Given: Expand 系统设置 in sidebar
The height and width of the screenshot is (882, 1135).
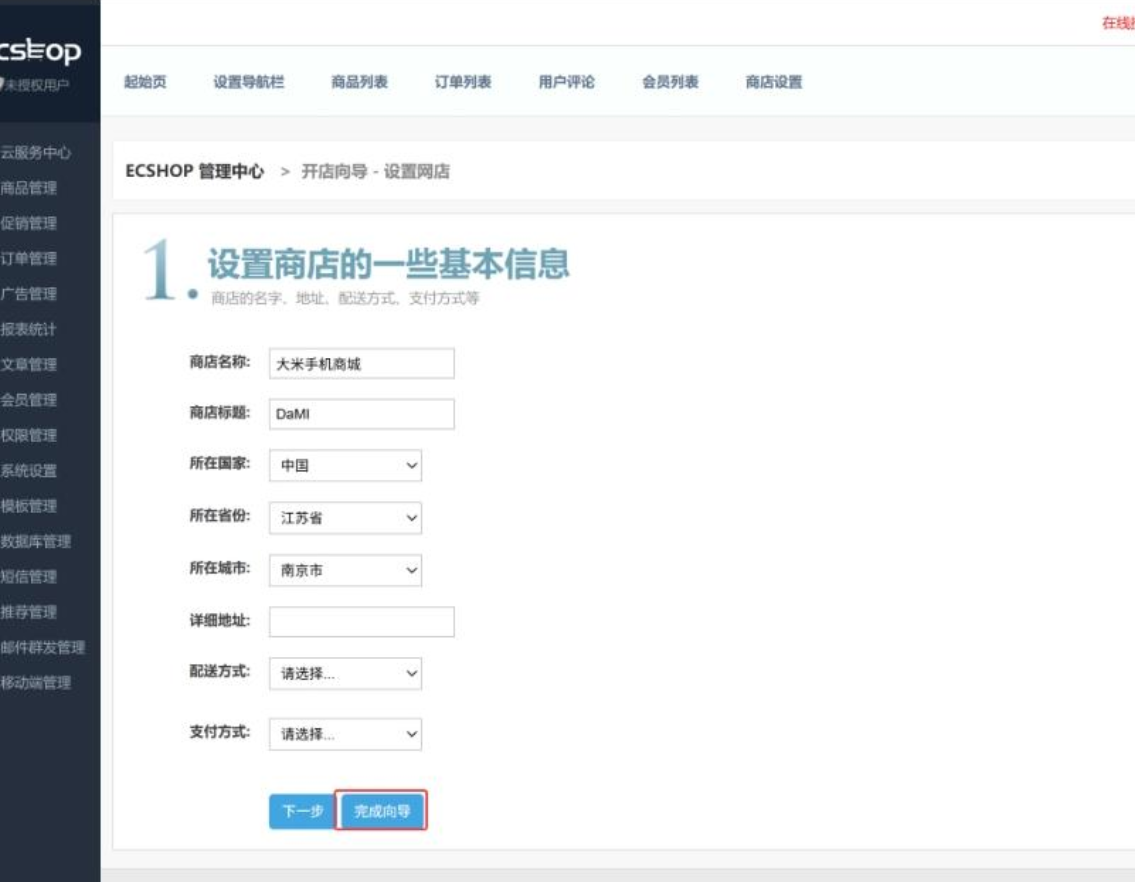Looking at the screenshot, I should tap(29, 471).
